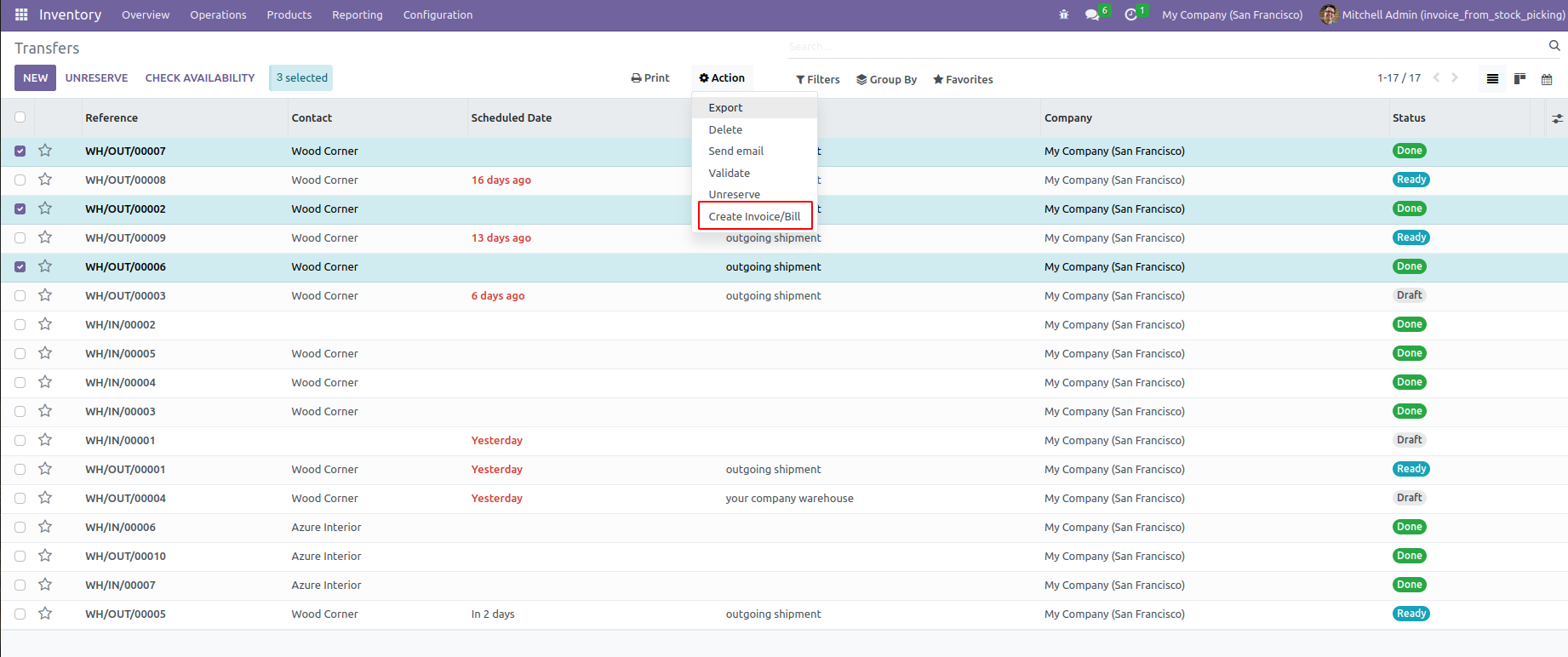
Task: Open the activities clock icon
Action: click(1130, 14)
